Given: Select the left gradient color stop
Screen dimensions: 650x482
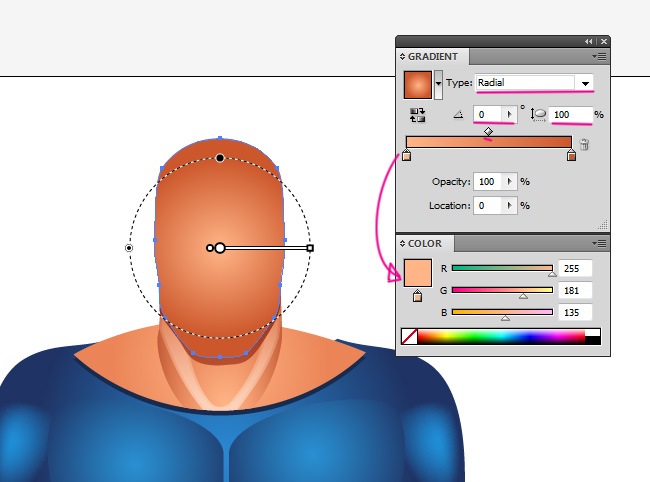Looking at the screenshot, I should point(406,156).
